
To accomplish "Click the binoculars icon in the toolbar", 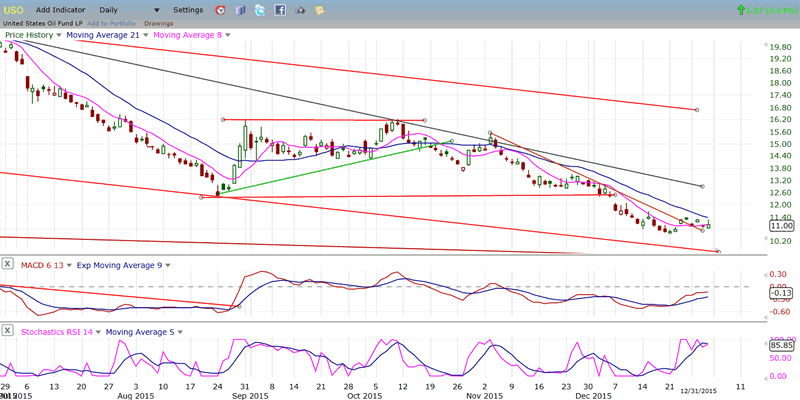I will [x=299, y=10].
